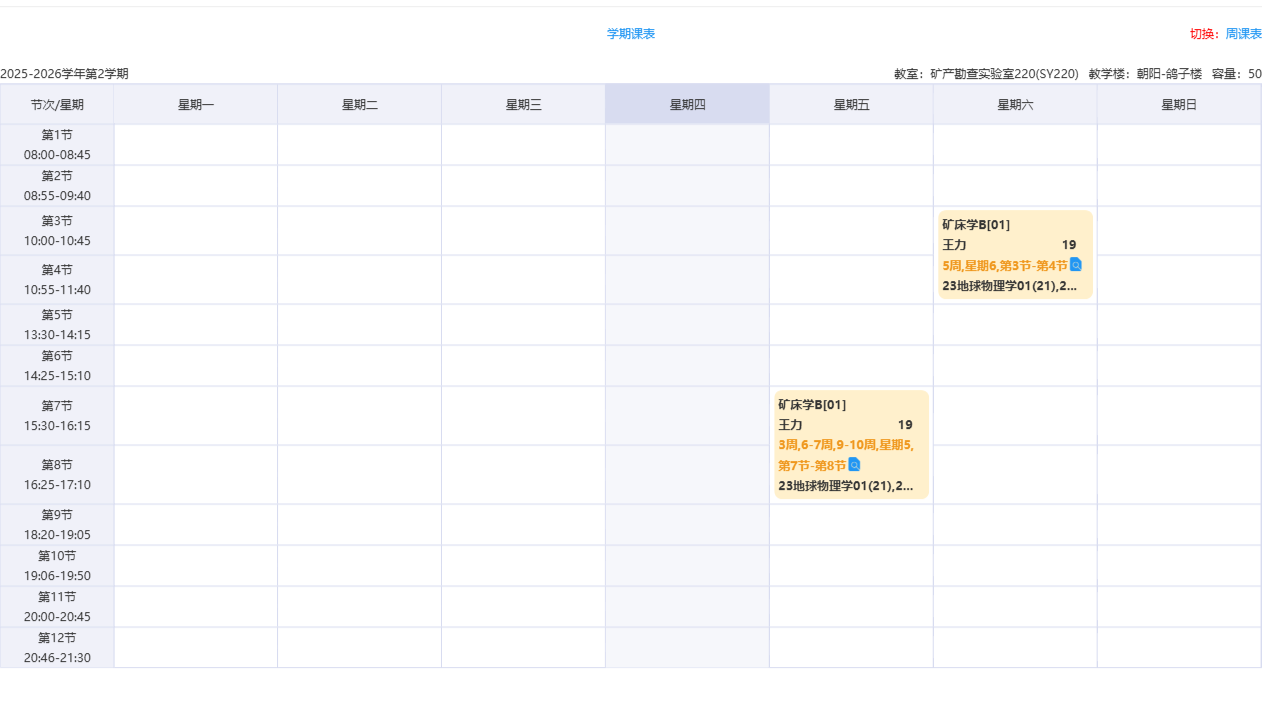Select the 第7节 15:30-16:15 row header
This screenshot has height=702, width=1262.
pos(57,415)
